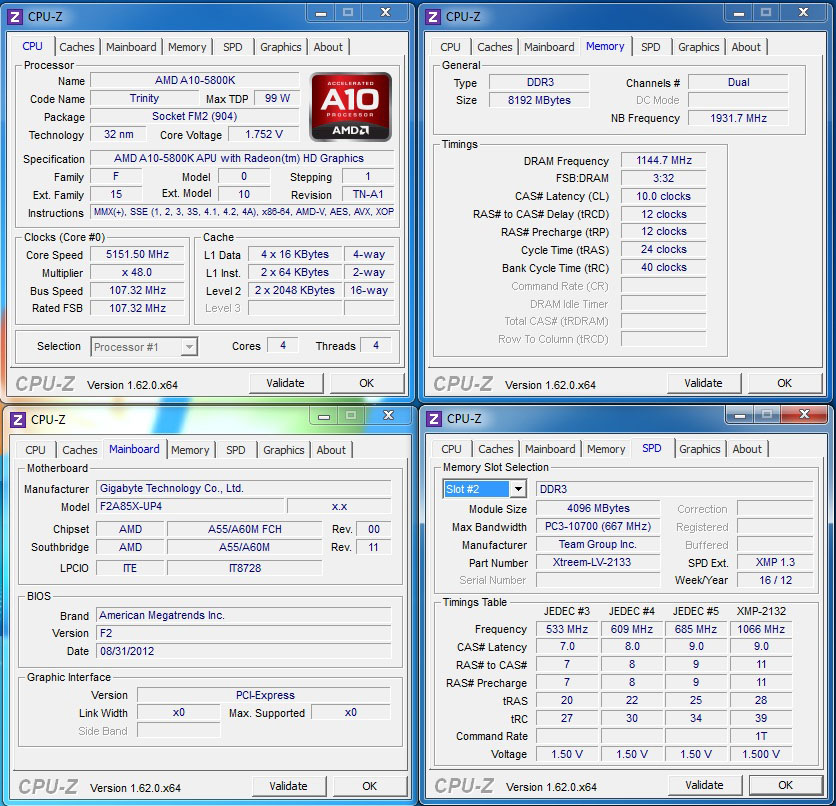Click the CPU-Z logo icon in top-left window title bar
Screen dimensions: 836x806
(x=15, y=17)
